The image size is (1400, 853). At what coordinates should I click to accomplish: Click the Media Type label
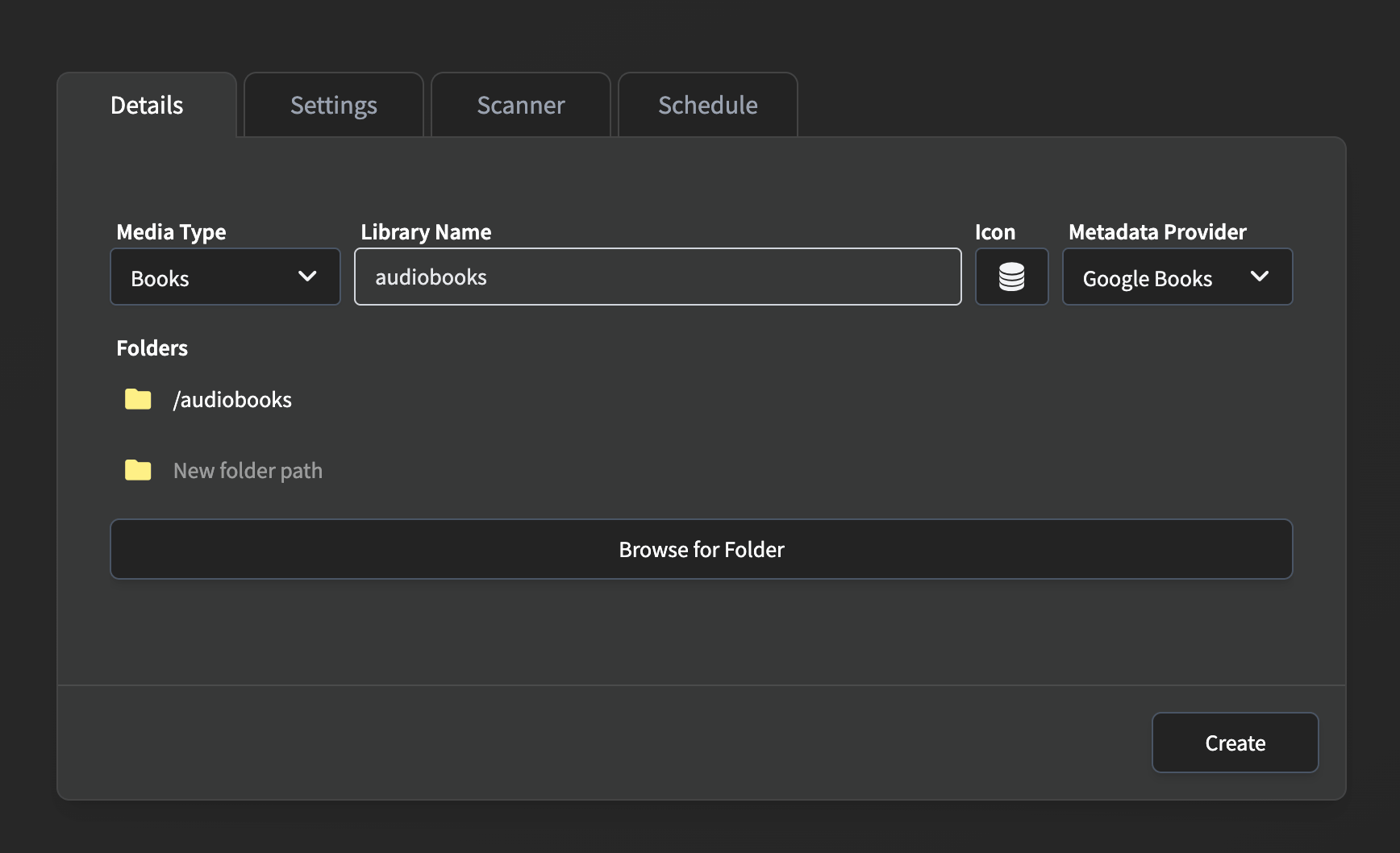click(x=171, y=232)
